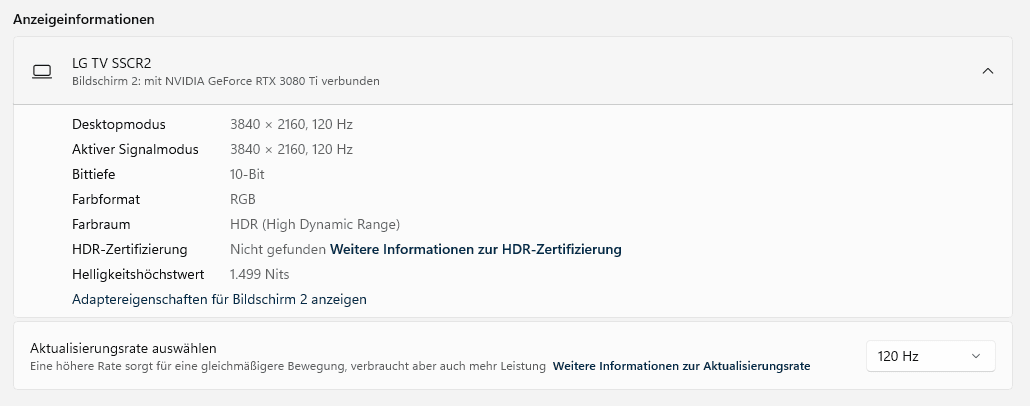Show Adaptereigenschaften für Bildschirm 2
Image resolution: width=1030 pixels, height=406 pixels.
point(219,299)
